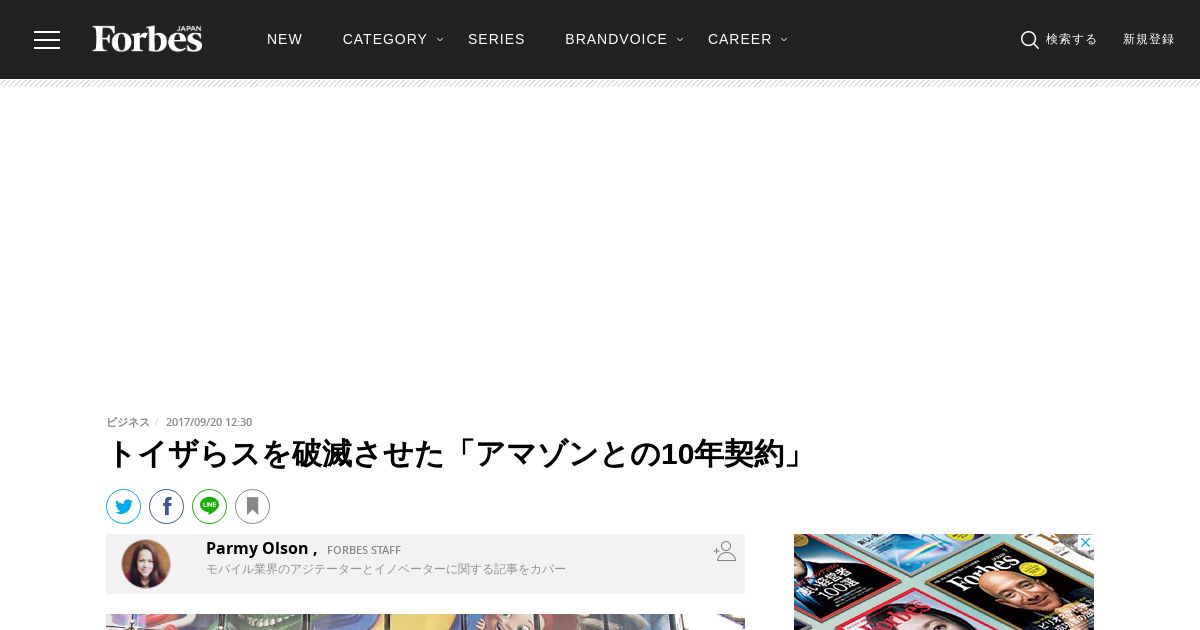Click the 検索する search link
The image size is (1200, 630).
click(1071, 40)
